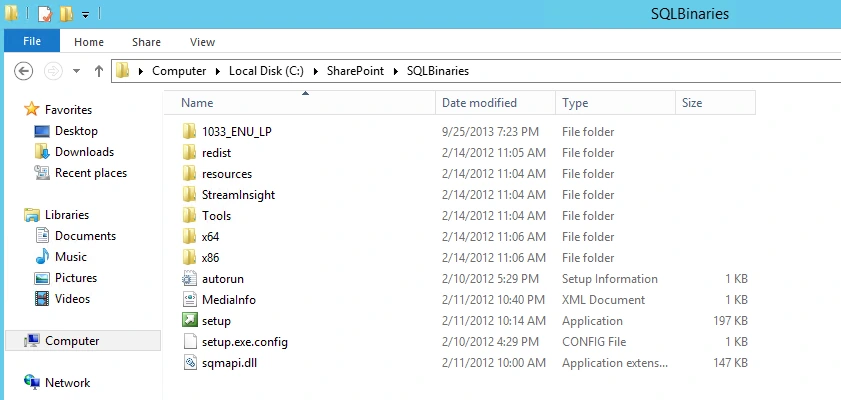Switch to the Share ribbon tab
841x400 pixels.
146,42
